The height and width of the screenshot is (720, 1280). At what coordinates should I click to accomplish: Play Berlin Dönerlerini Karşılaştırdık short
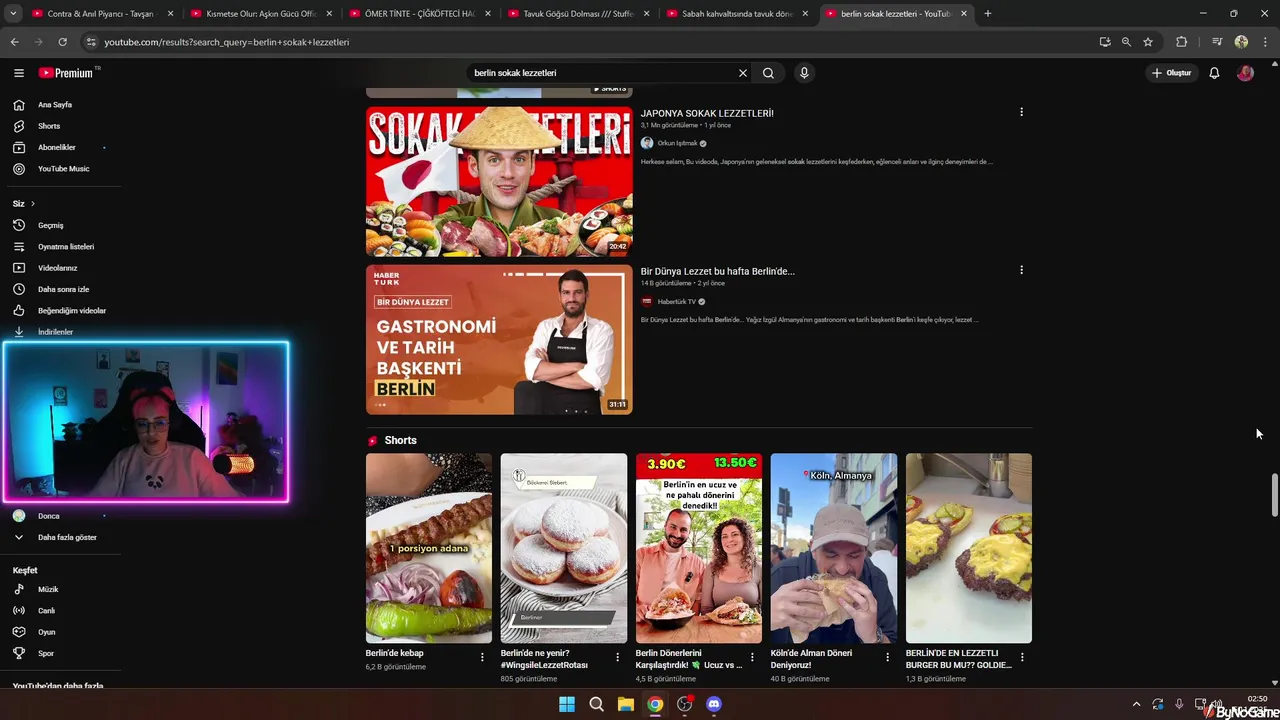(x=699, y=548)
